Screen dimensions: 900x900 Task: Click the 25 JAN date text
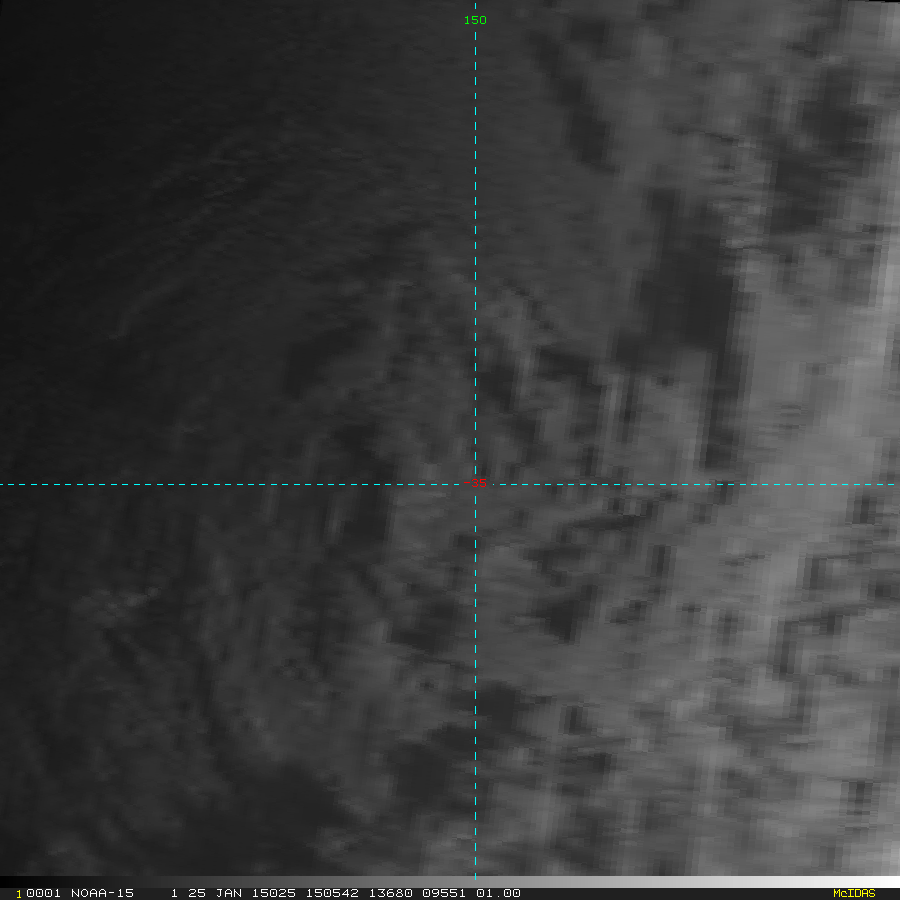point(215,893)
